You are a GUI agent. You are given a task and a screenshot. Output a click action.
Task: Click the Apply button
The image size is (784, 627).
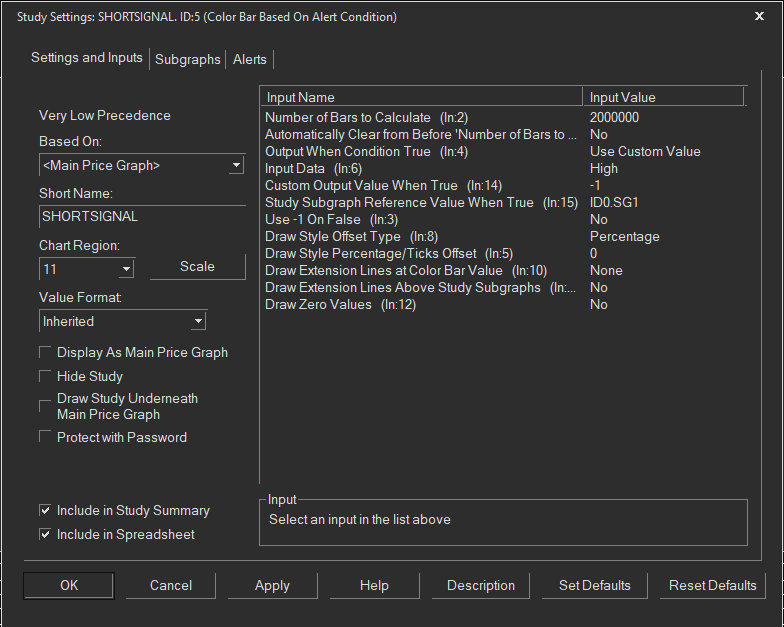(x=272, y=586)
